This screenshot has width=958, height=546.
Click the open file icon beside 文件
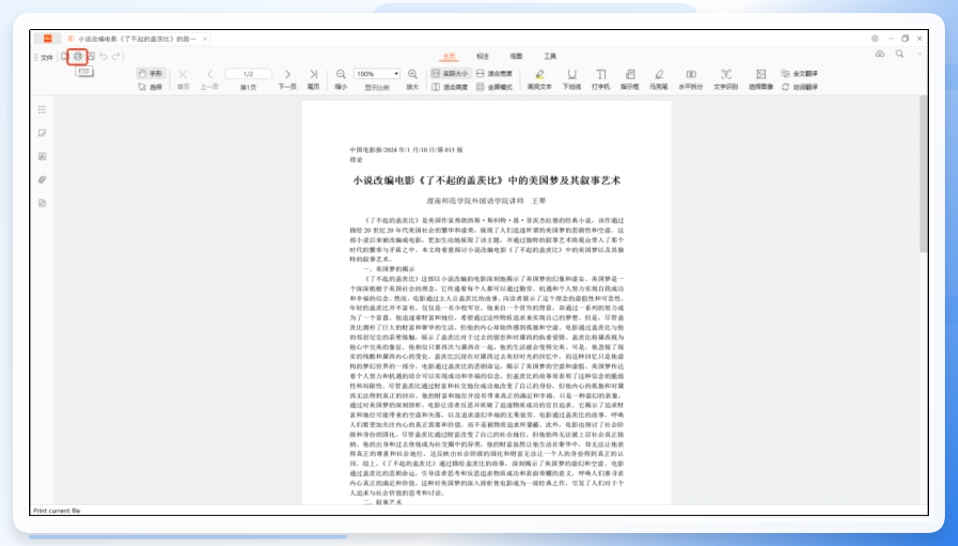pyautogui.click(x=64, y=56)
